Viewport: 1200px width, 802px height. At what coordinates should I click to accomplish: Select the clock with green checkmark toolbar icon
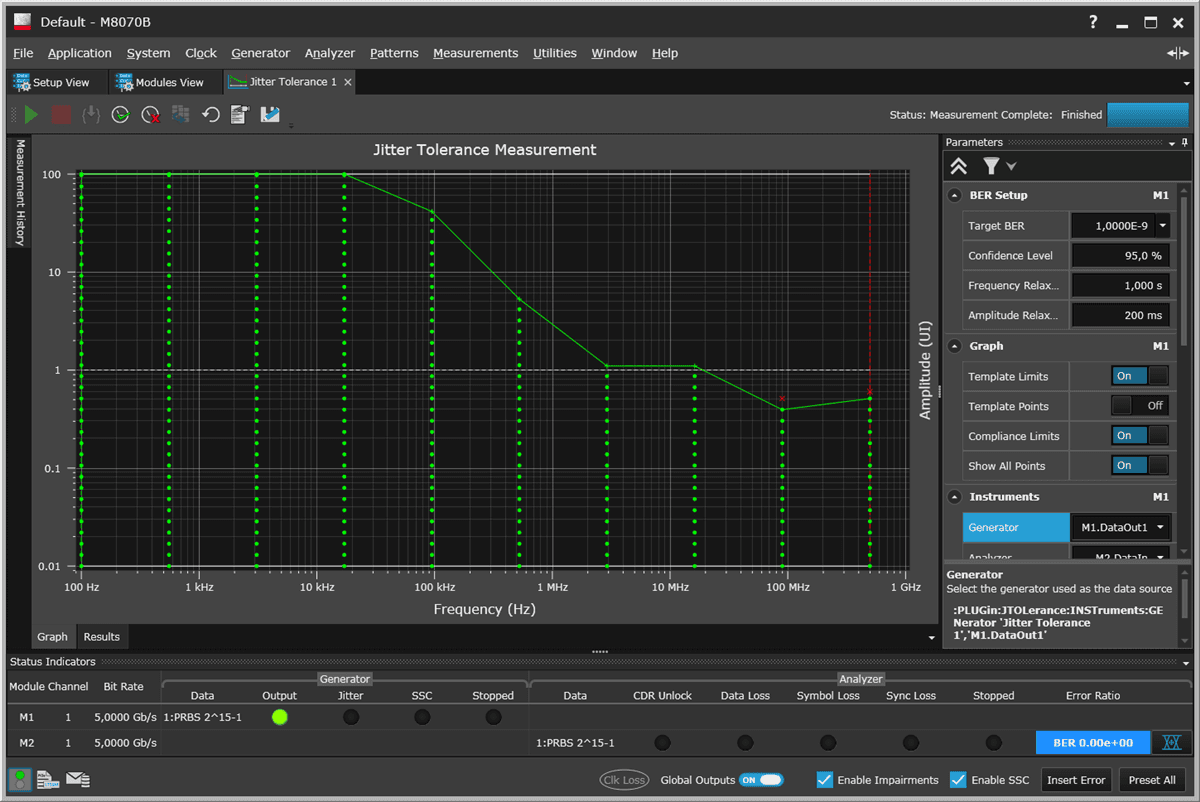point(120,114)
